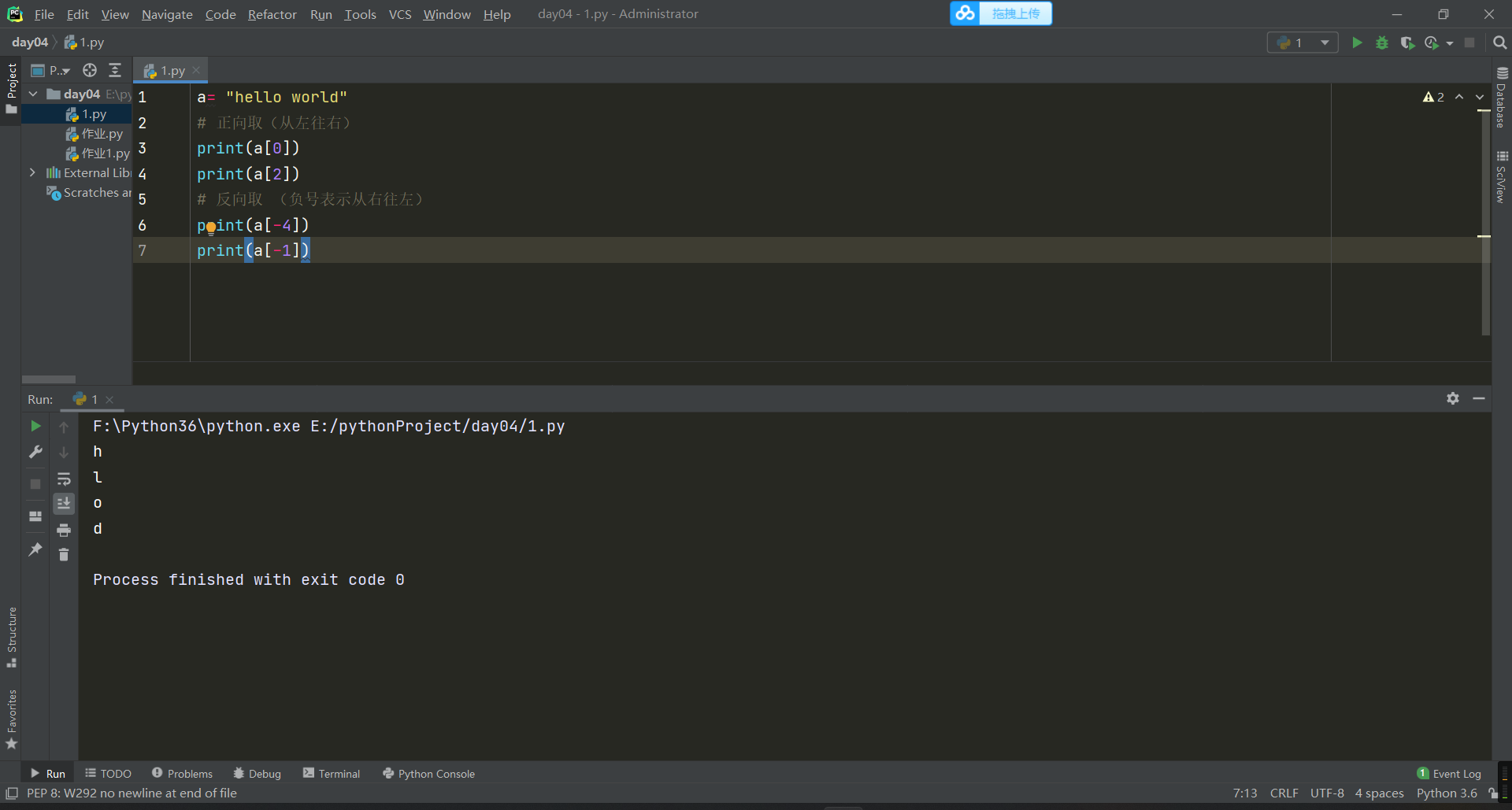1512x810 pixels.
Task: Pin the Run tab with pin icon
Action: point(35,549)
